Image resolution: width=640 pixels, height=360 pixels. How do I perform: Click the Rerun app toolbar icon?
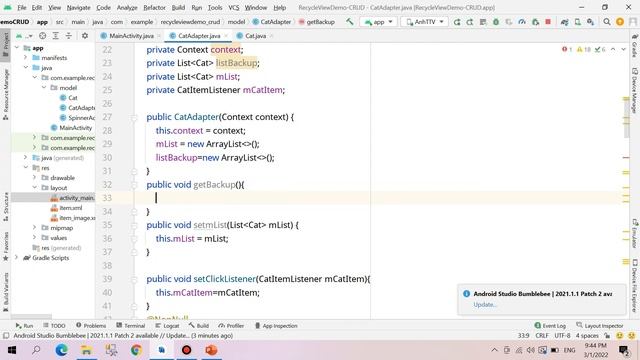coord(457,22)
